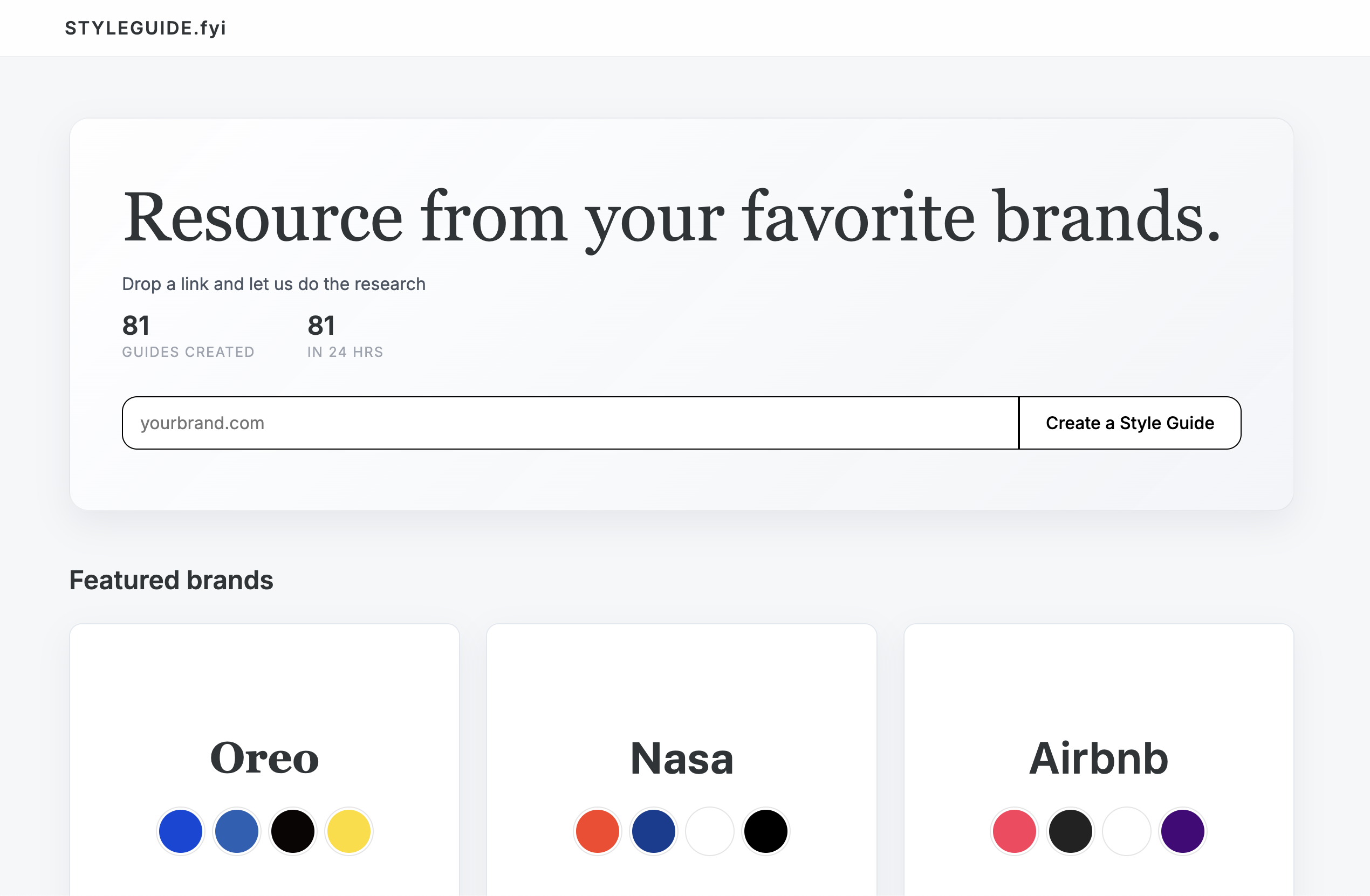
Task: Select the red-orange swatch on the Nasa card
Action: coord(597,831)
